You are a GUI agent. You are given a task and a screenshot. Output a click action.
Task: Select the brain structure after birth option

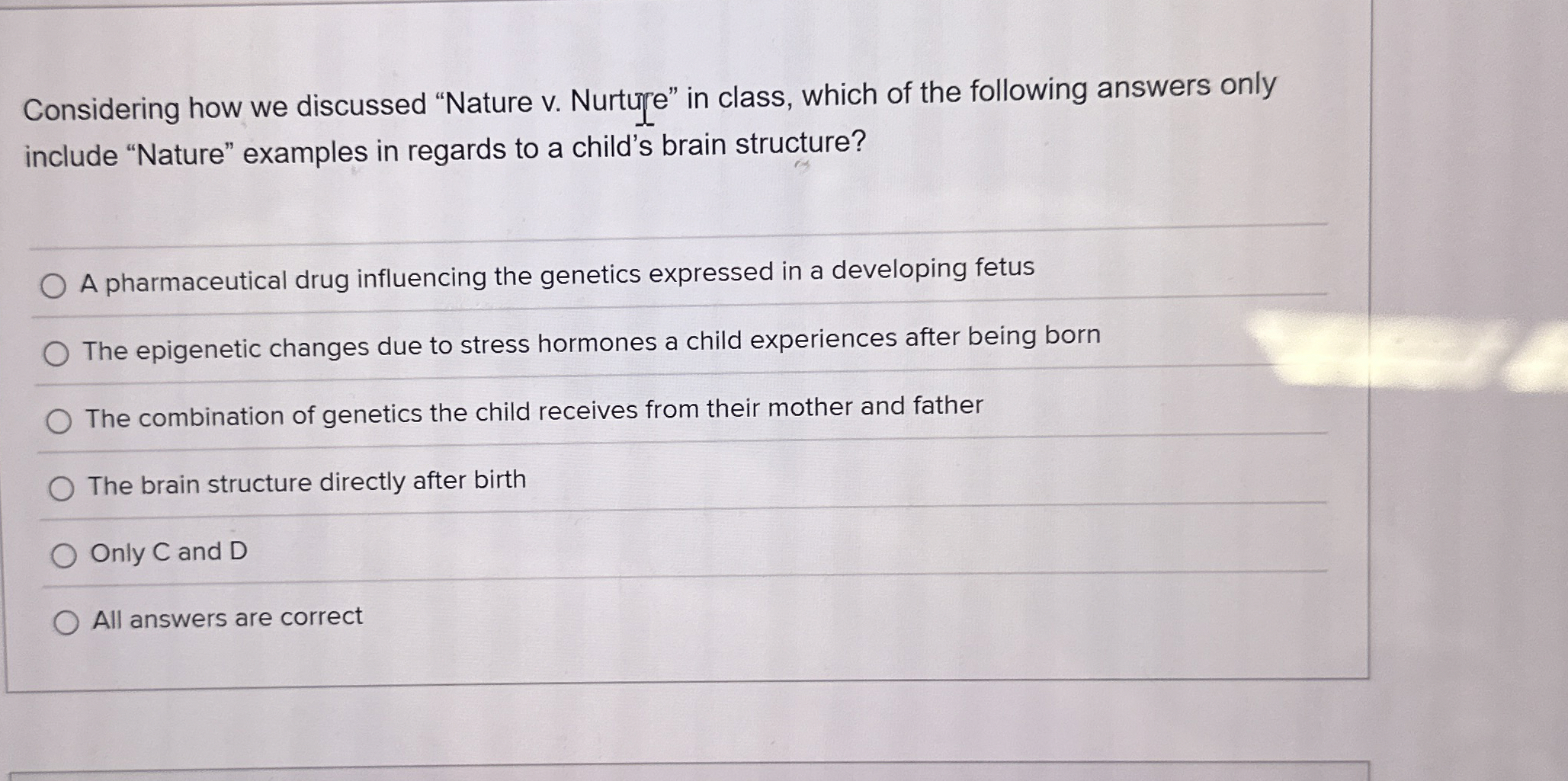click(x=63, y=488)
